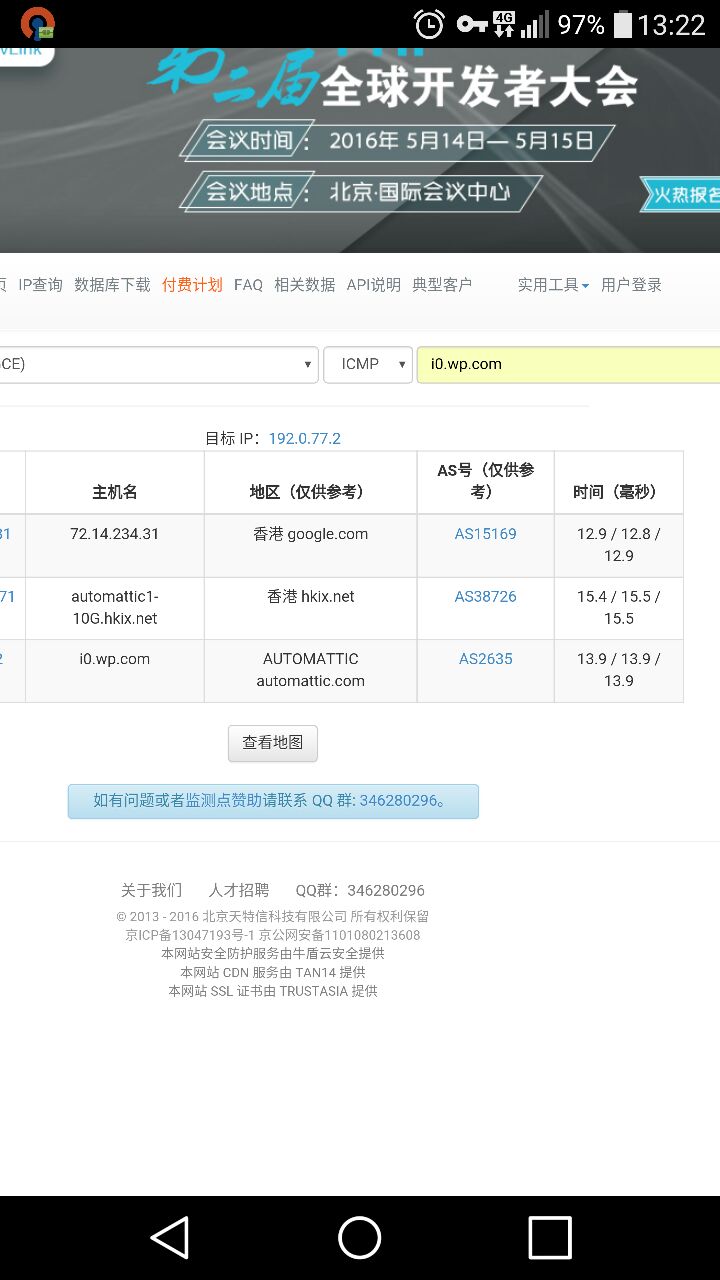Open the 关于我们 footer link
The width and height of the screenshot is (720, 1280).
click(x=152, y=890)
